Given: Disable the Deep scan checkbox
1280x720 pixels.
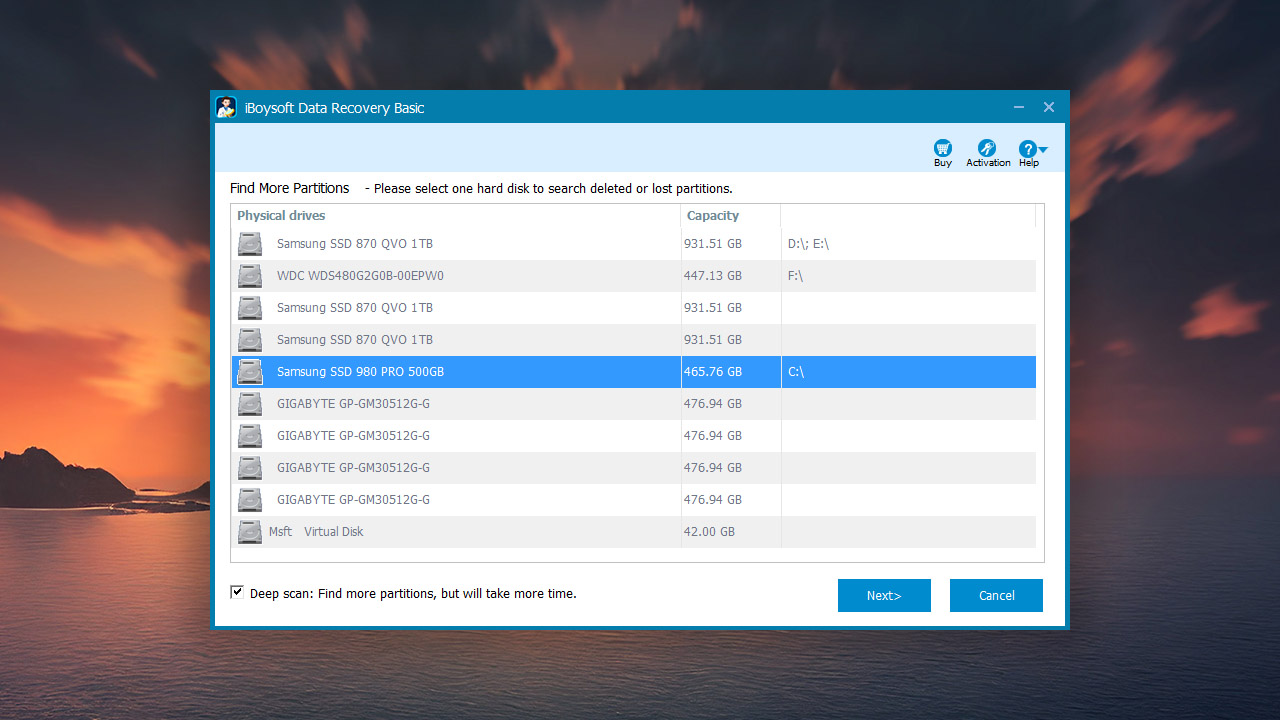Looking at the screenshot, I should point(237,592).
